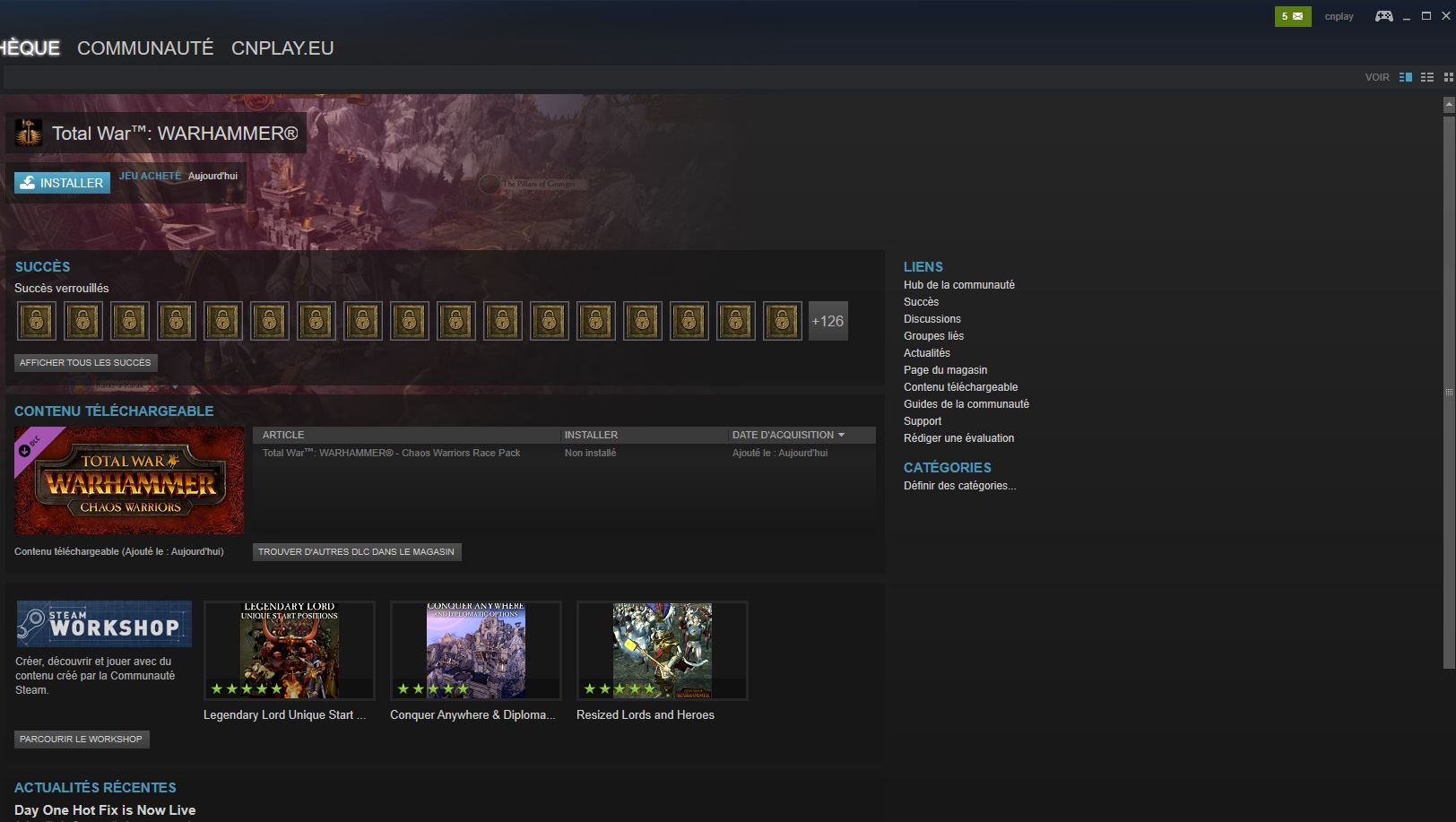Install Total War: WARHAMMER
The height and width of the screenshot is (822, 1456).
[62, 183]
